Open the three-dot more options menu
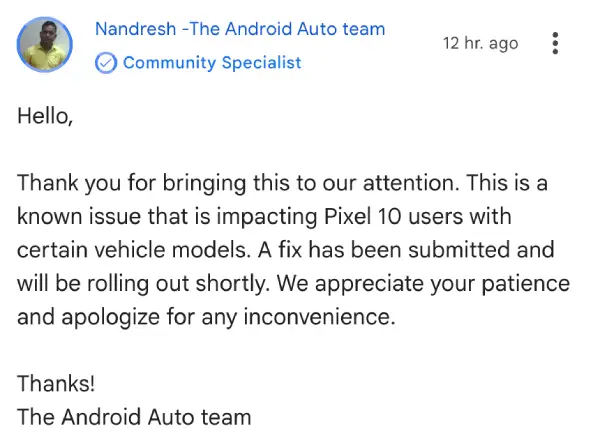Screen dimensions: 600x438 (555, 44)
